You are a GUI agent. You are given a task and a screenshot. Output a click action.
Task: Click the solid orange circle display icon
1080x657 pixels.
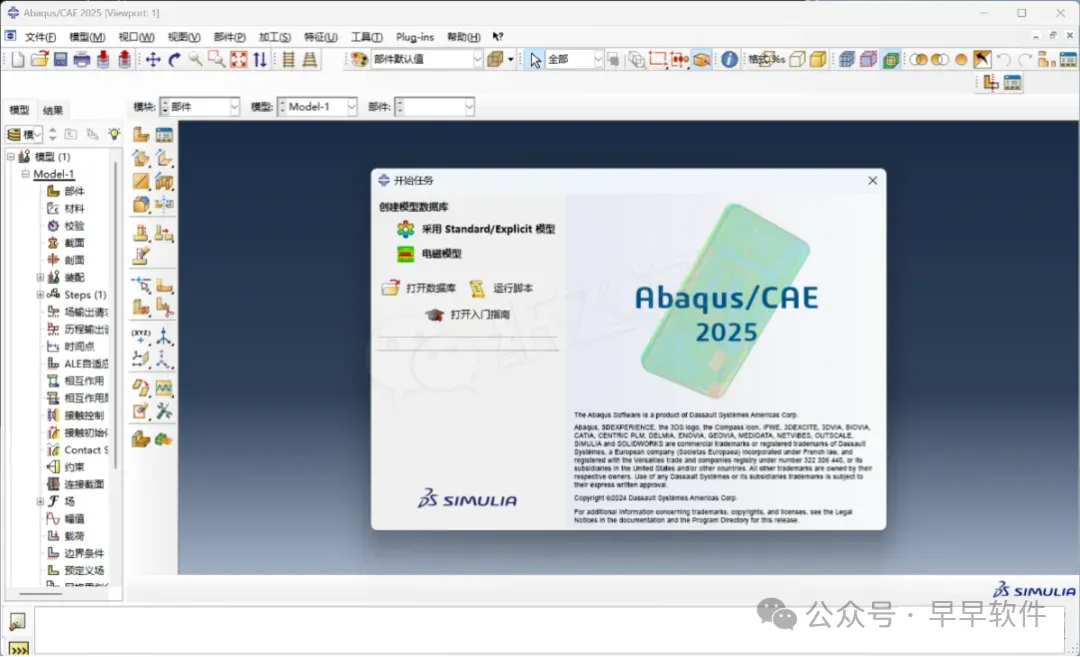point(961,60)
